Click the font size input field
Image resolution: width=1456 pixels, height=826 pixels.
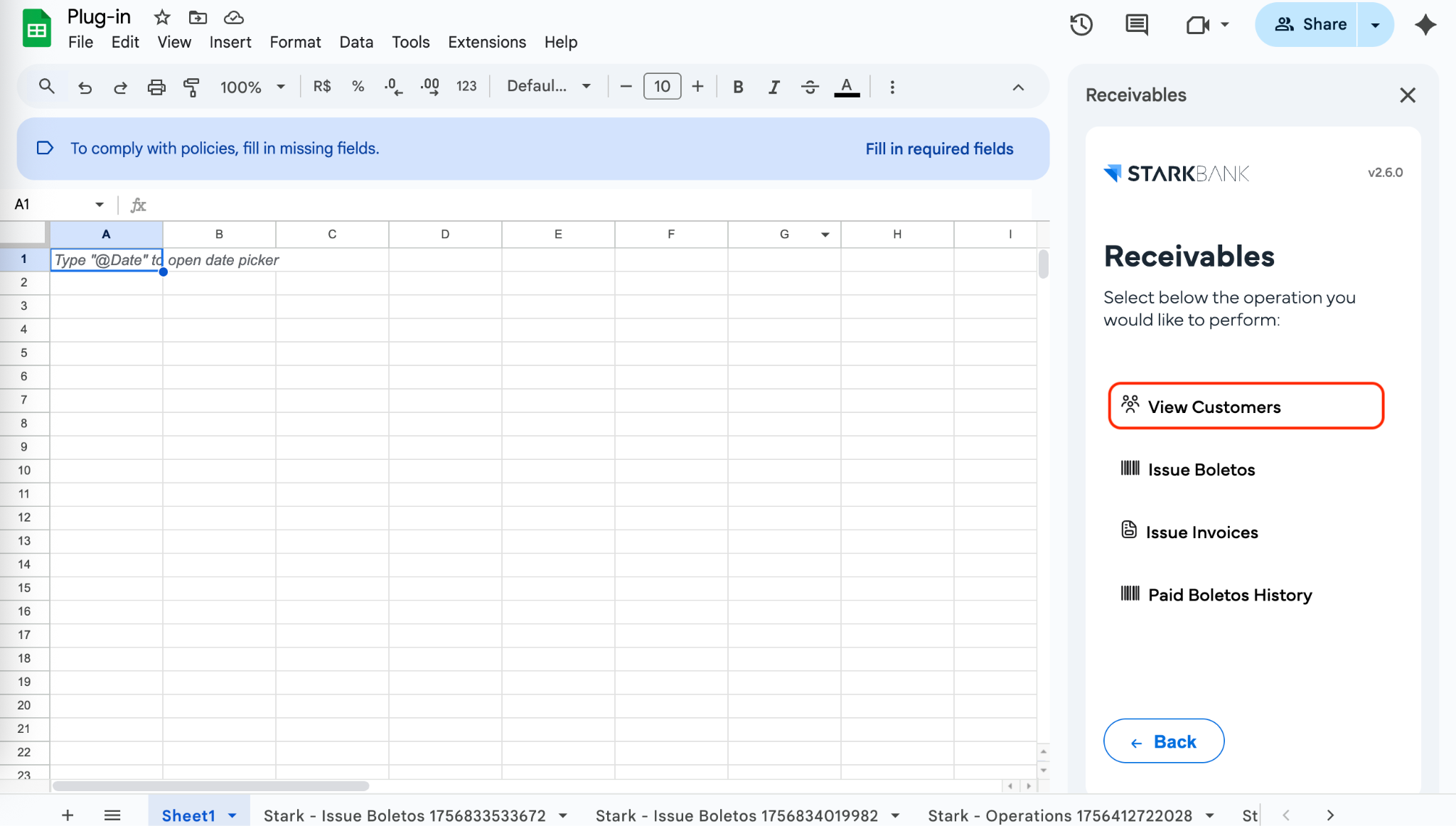[x=661, y=87]
